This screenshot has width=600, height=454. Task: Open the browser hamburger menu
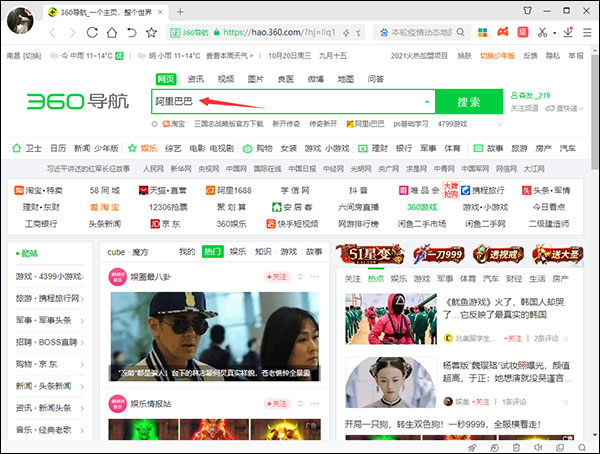pyautogui.click(x=587, y=33)
